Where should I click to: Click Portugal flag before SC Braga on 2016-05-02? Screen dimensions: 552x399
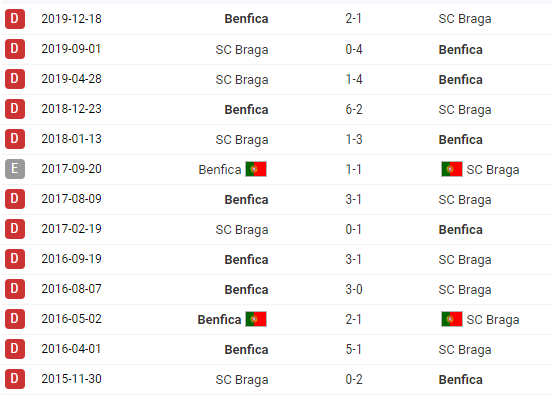pos(452,319)
